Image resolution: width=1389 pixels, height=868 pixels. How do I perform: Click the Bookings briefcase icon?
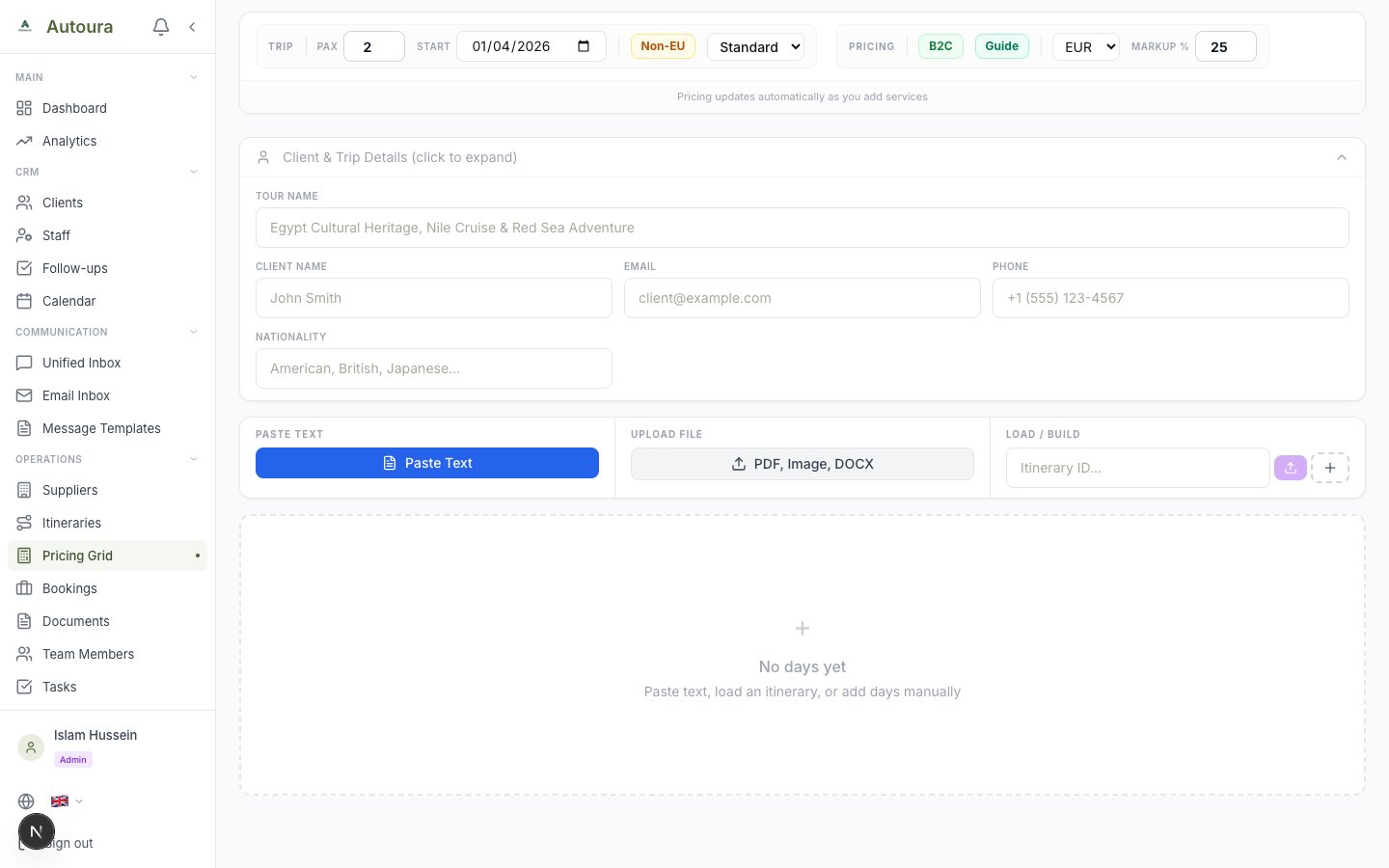coord(24,588)
